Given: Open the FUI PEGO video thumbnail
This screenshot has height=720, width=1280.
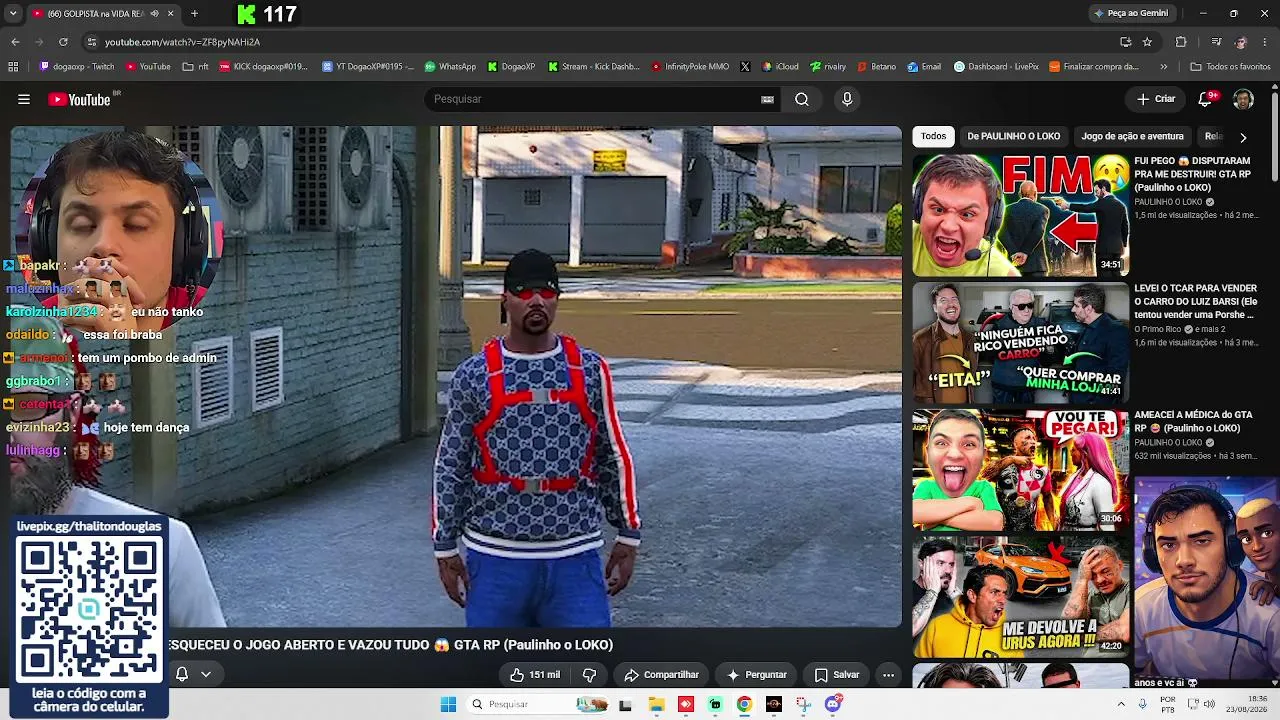Looking at the screenshot, I should click(x=1020, y=214).
